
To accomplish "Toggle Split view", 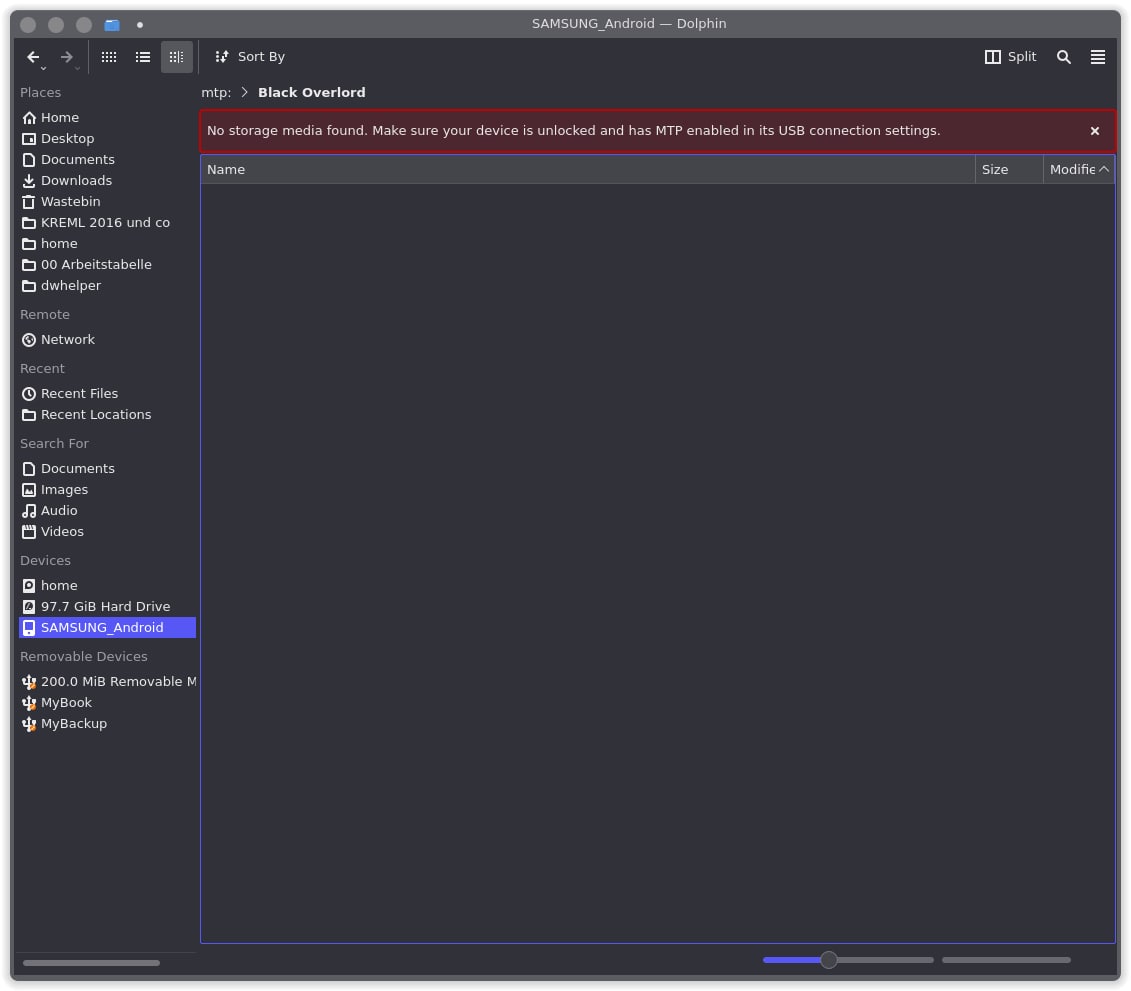I will pos(1010,57).
